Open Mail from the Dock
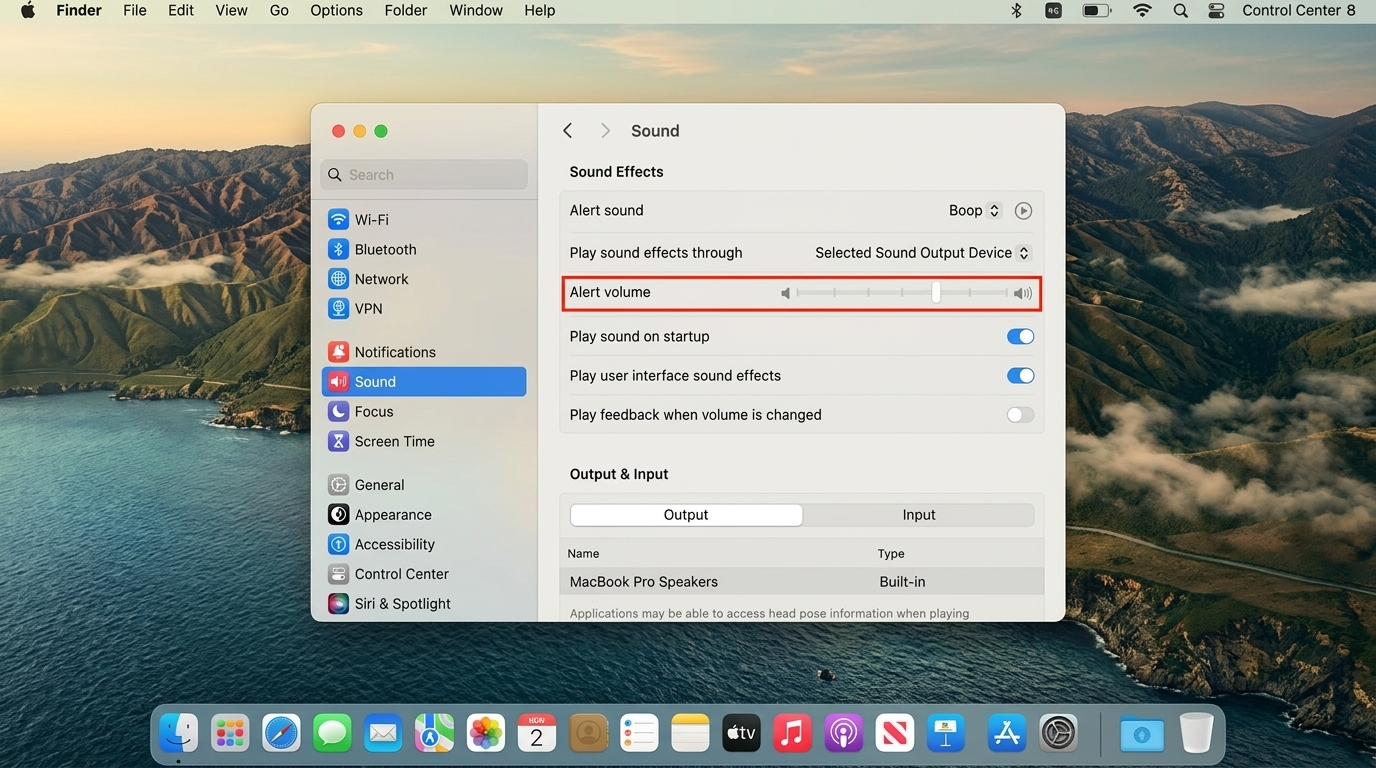Image resolution: width=1376 pixels, height=768 pixels. (x=383, y=733)
